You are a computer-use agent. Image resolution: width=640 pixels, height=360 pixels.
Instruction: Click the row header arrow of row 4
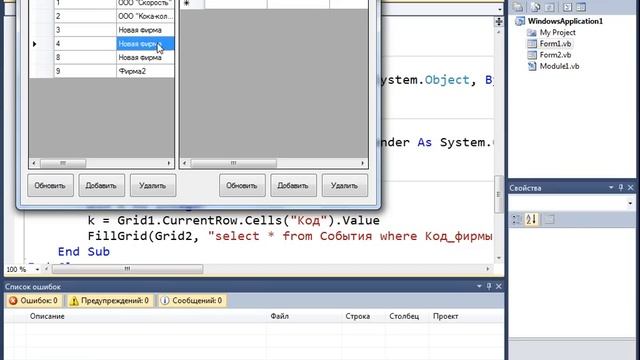pyautogui.click(x=35, y=44)
